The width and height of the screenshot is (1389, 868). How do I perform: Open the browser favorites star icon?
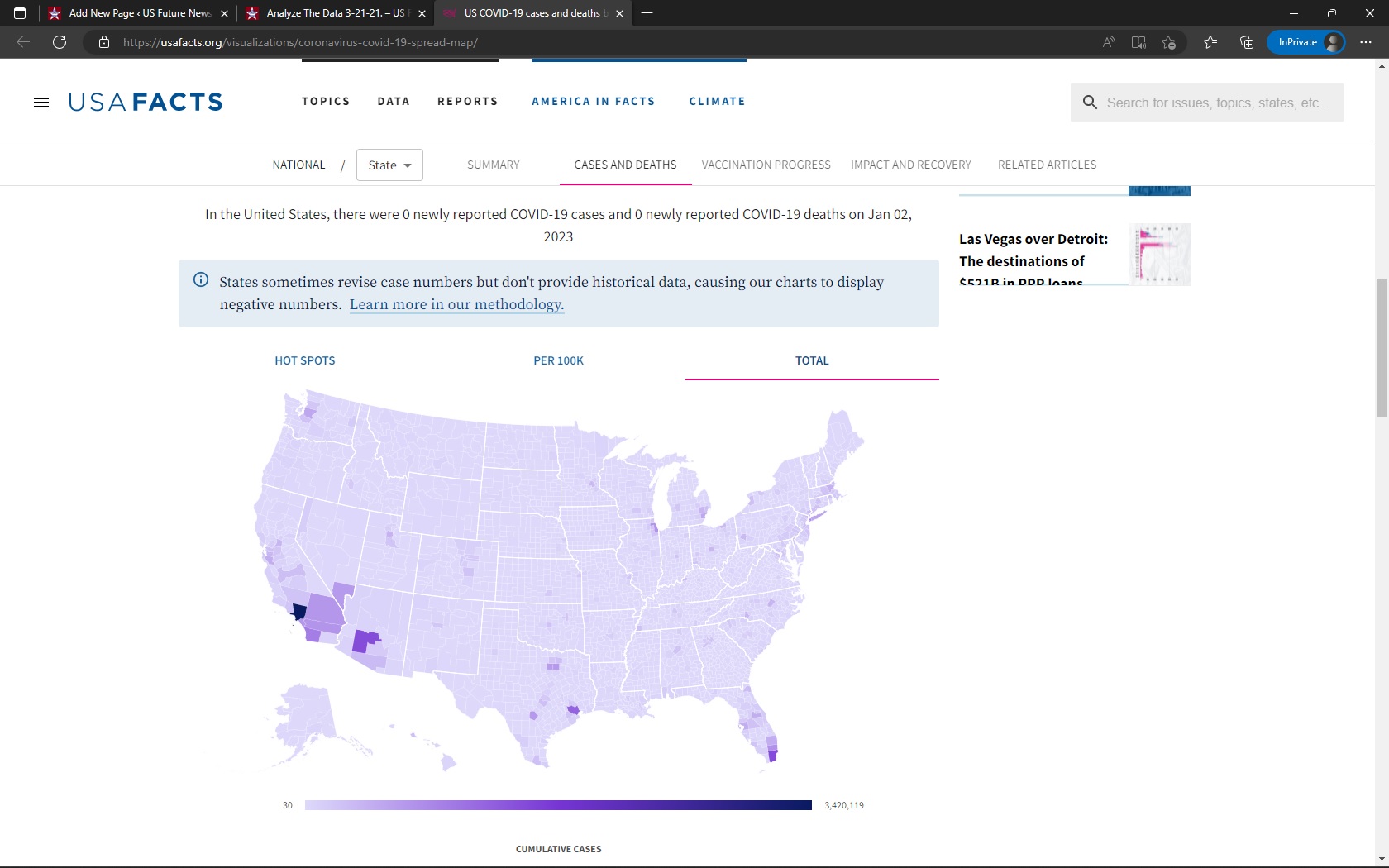(1210, 42)
